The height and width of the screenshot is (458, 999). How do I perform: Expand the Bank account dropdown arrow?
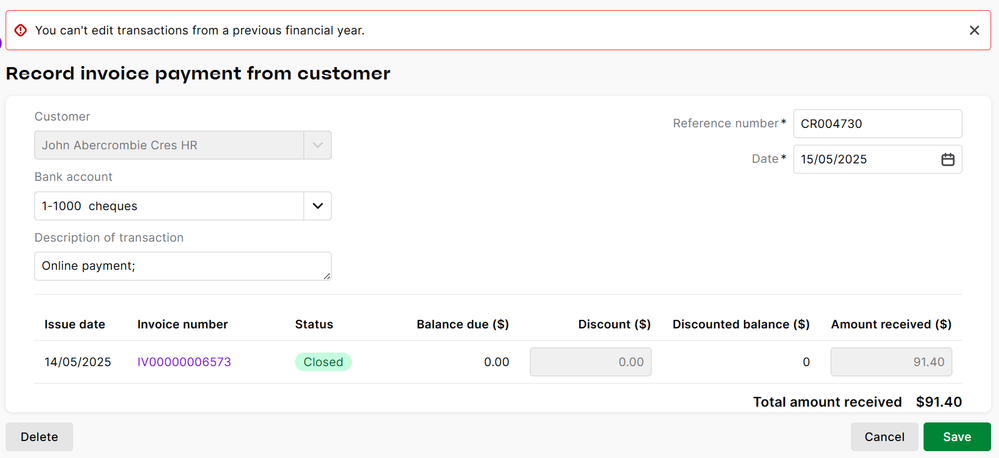317,206
